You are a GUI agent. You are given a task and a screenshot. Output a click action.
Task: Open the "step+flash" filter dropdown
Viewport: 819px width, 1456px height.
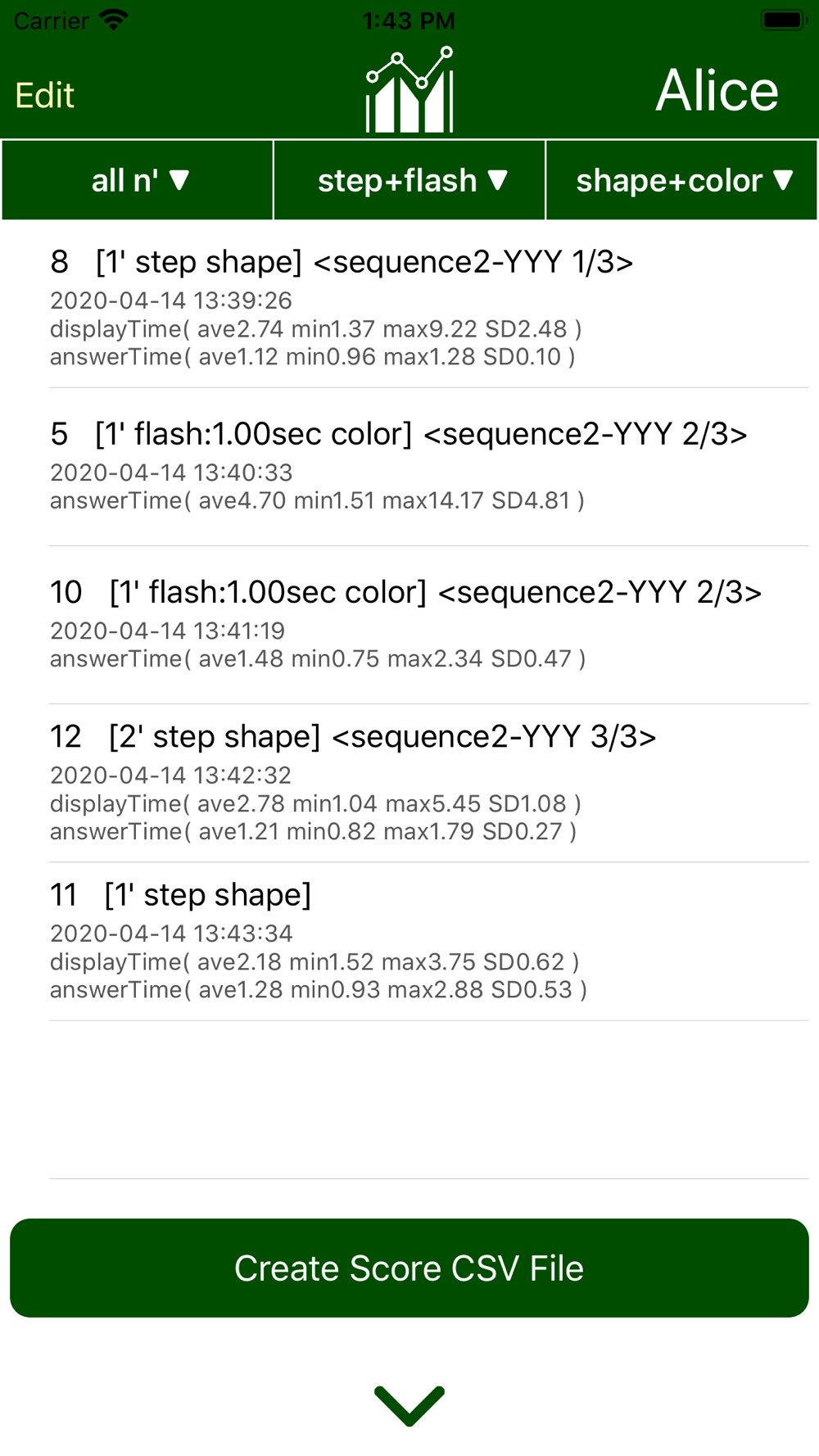click(x=409, y=180)
